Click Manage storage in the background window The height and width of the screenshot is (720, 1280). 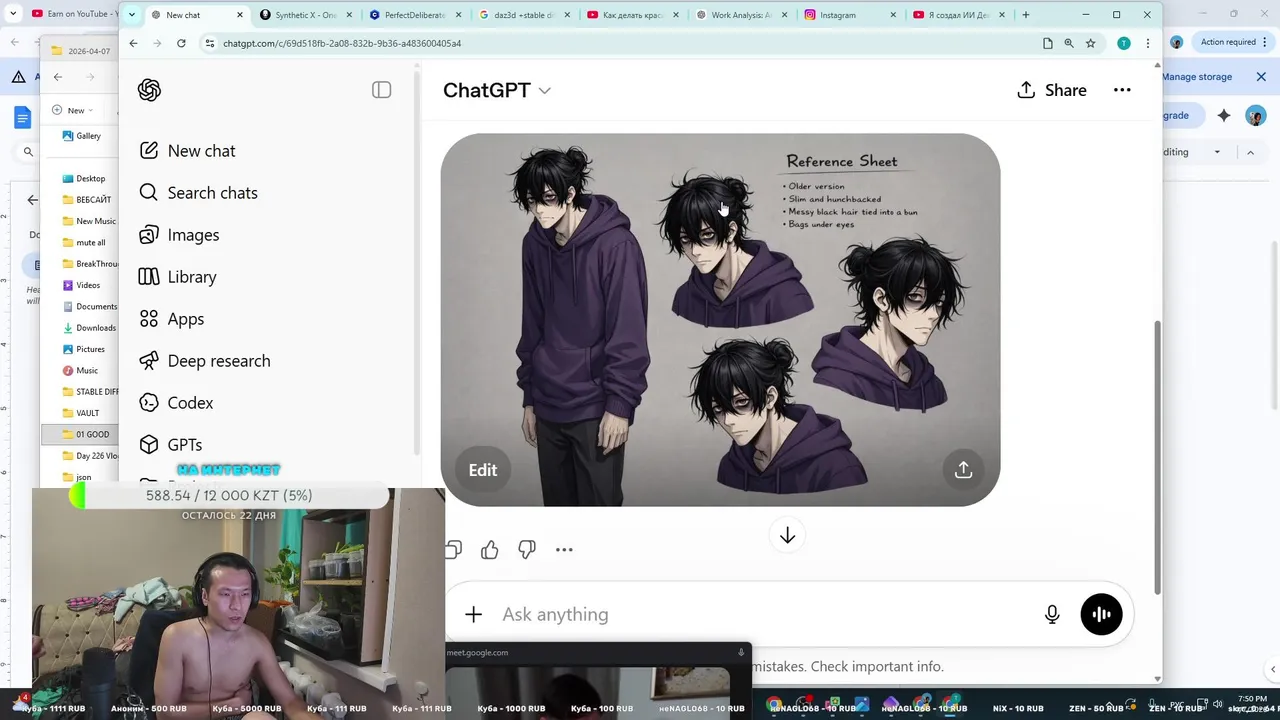coord(1197,77)
